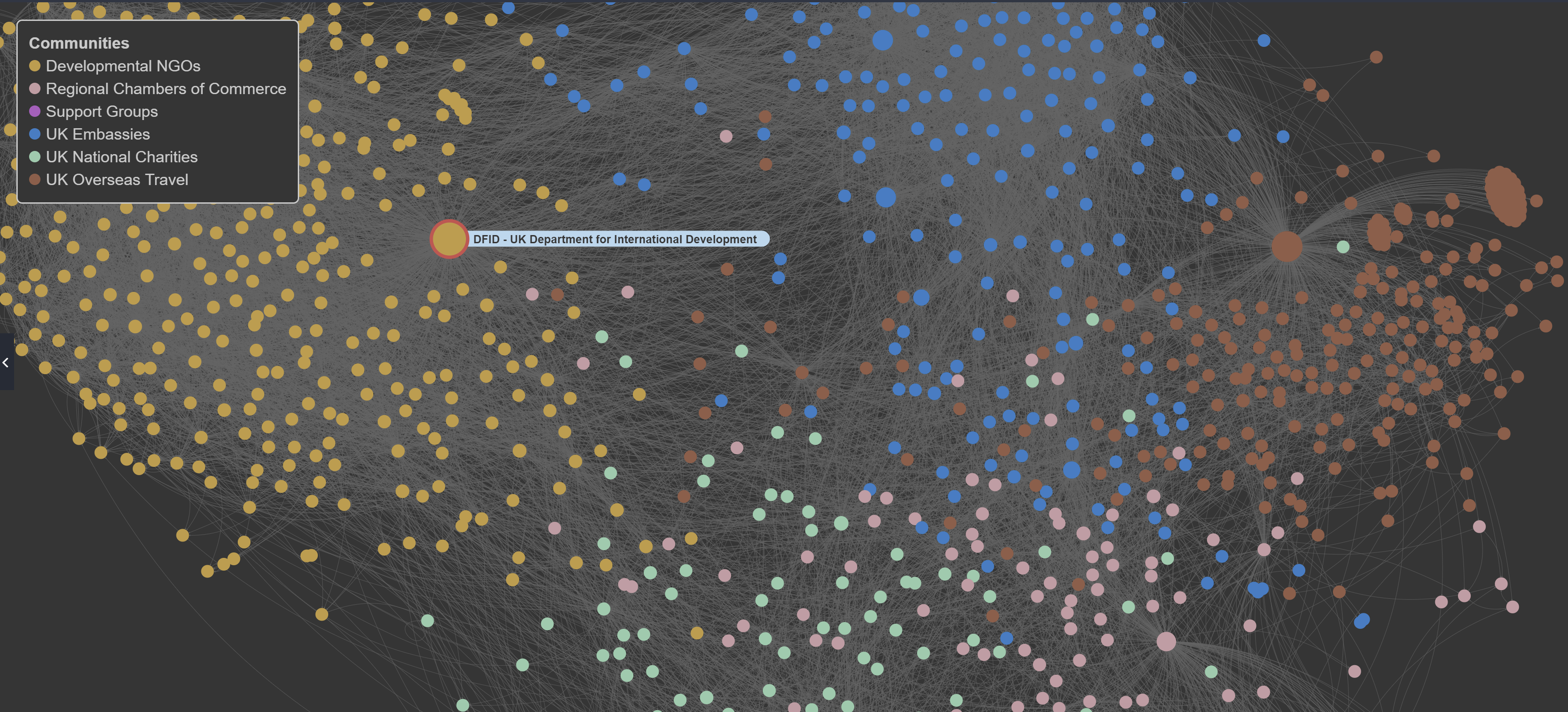Click the green UK National Charities legend dot
1568x712 pixels.
tap(35, 157)
